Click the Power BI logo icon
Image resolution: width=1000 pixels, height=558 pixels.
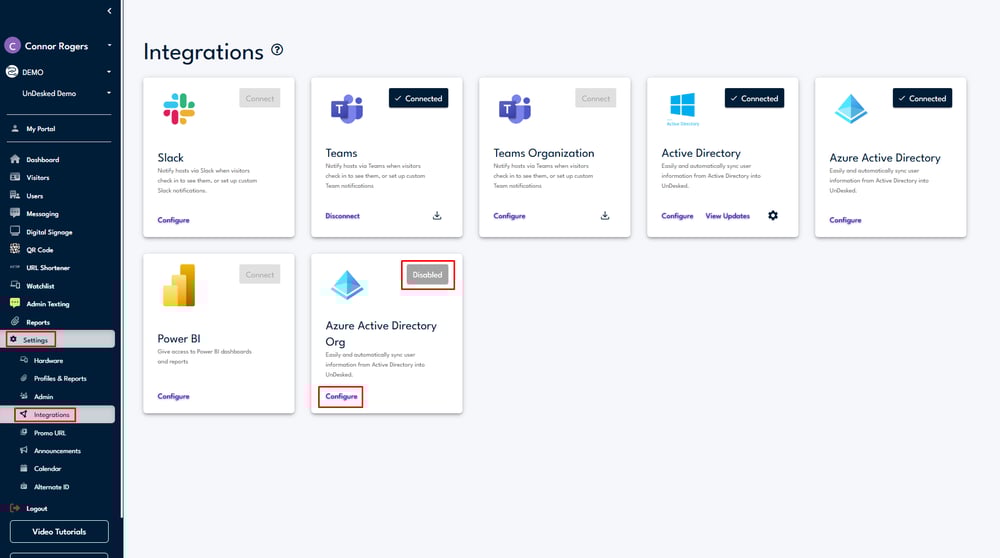click(x=178, y=285)
